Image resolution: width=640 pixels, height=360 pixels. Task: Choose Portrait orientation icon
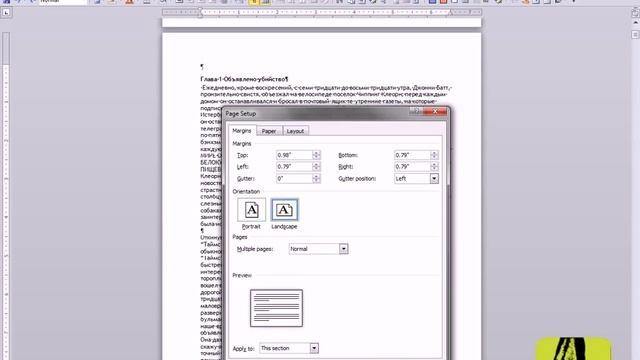(251, 210)
